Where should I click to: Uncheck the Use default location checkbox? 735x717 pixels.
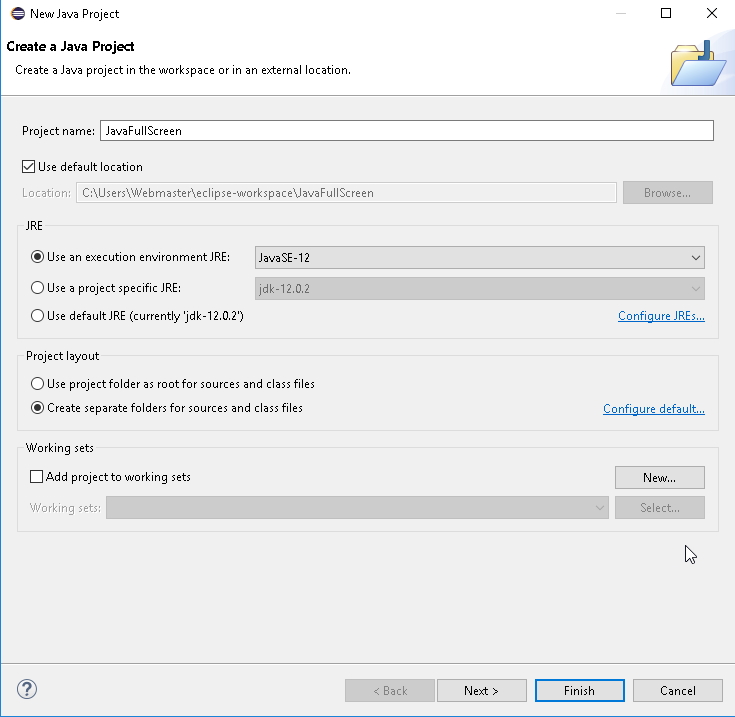point(28,167)
